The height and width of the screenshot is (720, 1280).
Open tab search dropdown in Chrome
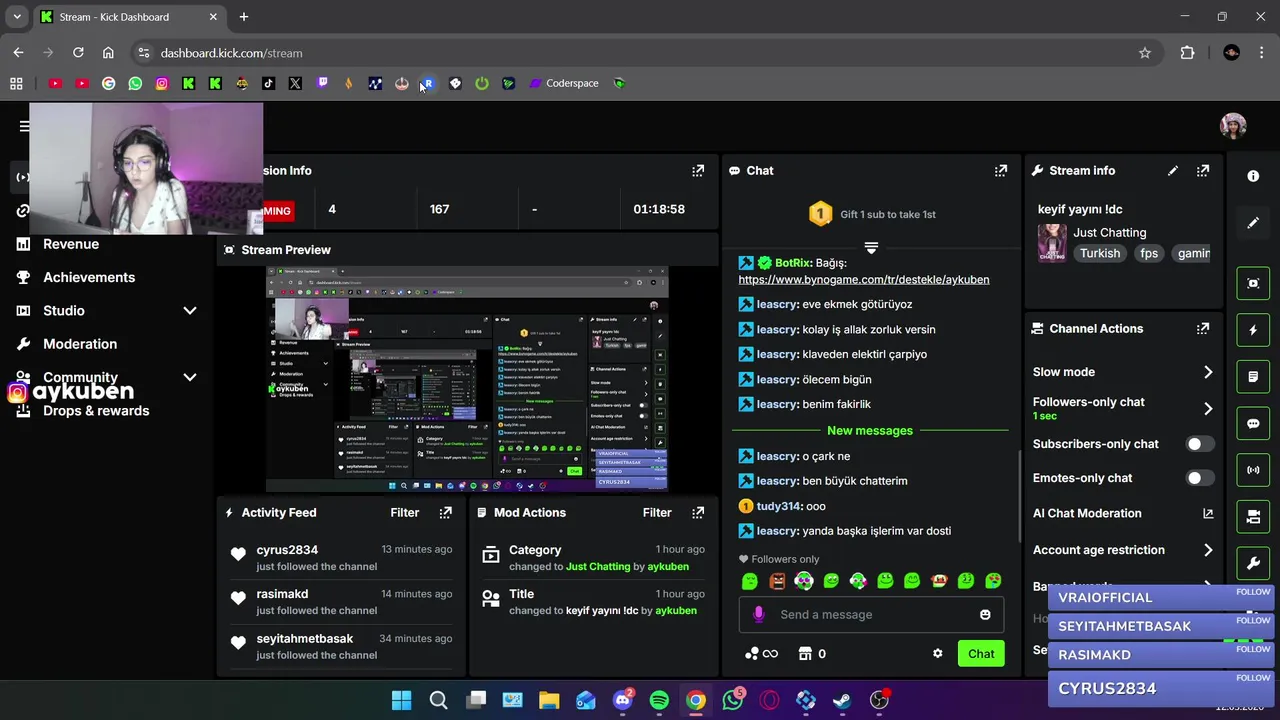(17, 17)
